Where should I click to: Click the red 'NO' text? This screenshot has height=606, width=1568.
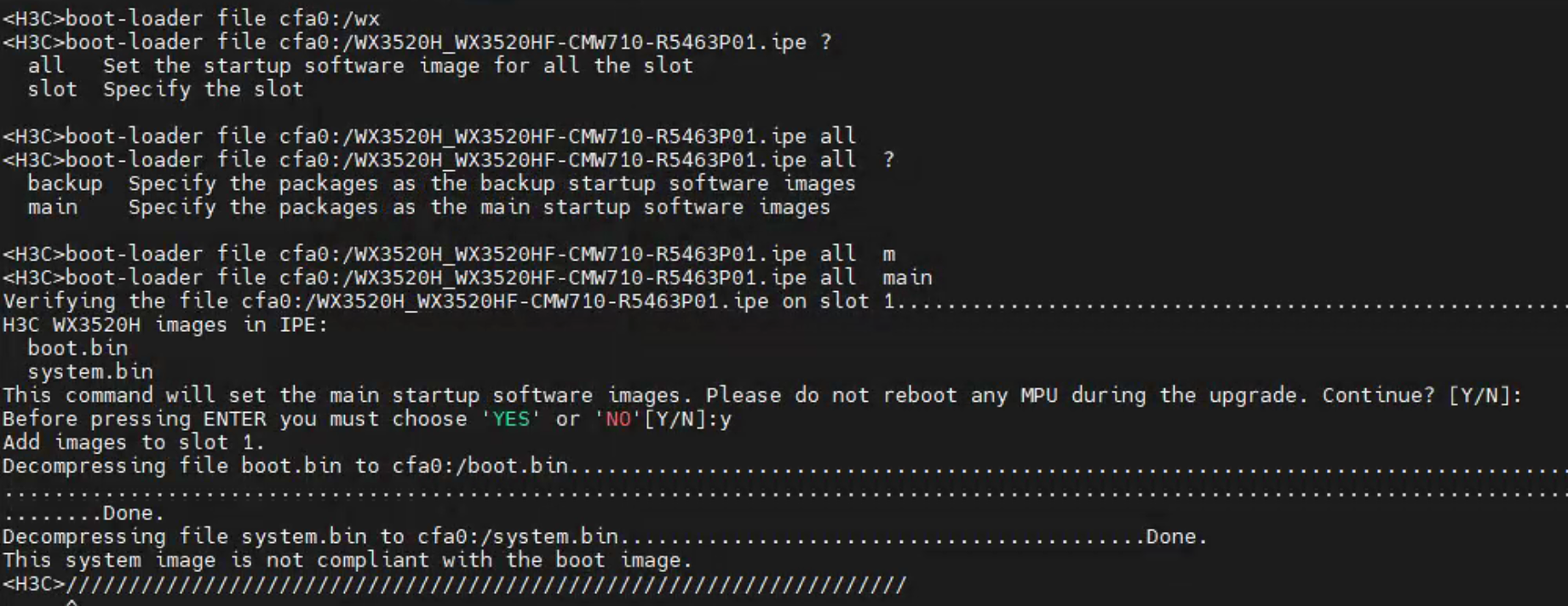(x=618, y=419)
